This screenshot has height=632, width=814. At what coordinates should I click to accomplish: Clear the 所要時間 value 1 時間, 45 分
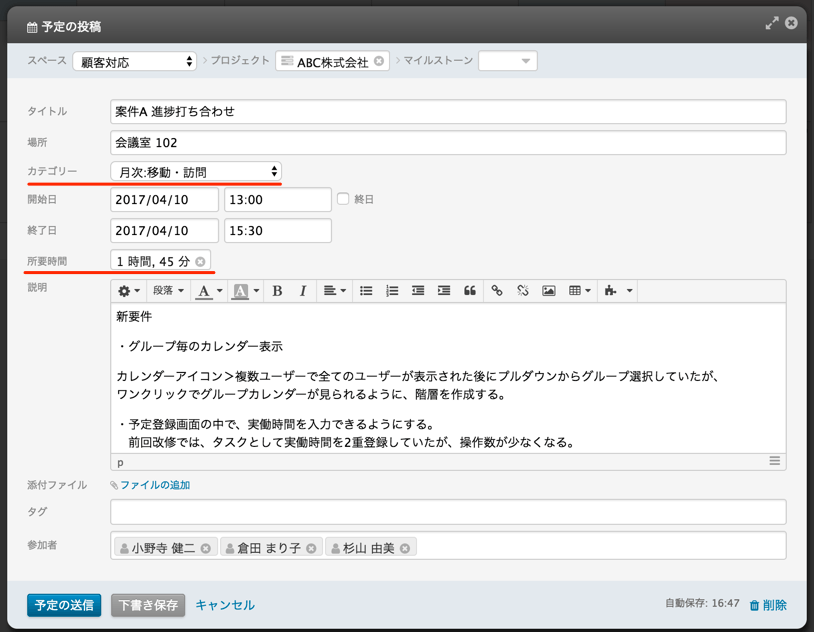200,262
